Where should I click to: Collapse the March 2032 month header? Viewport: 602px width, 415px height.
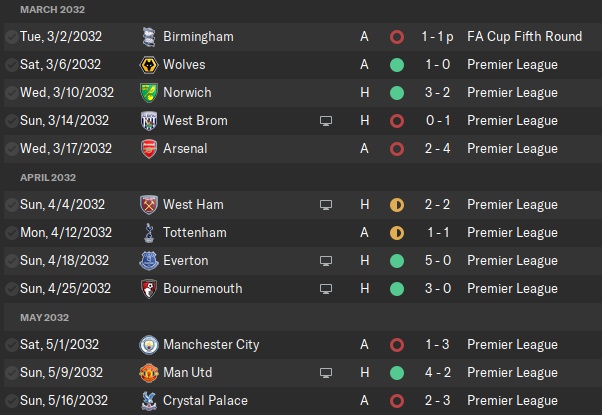(x=54, y=9)
